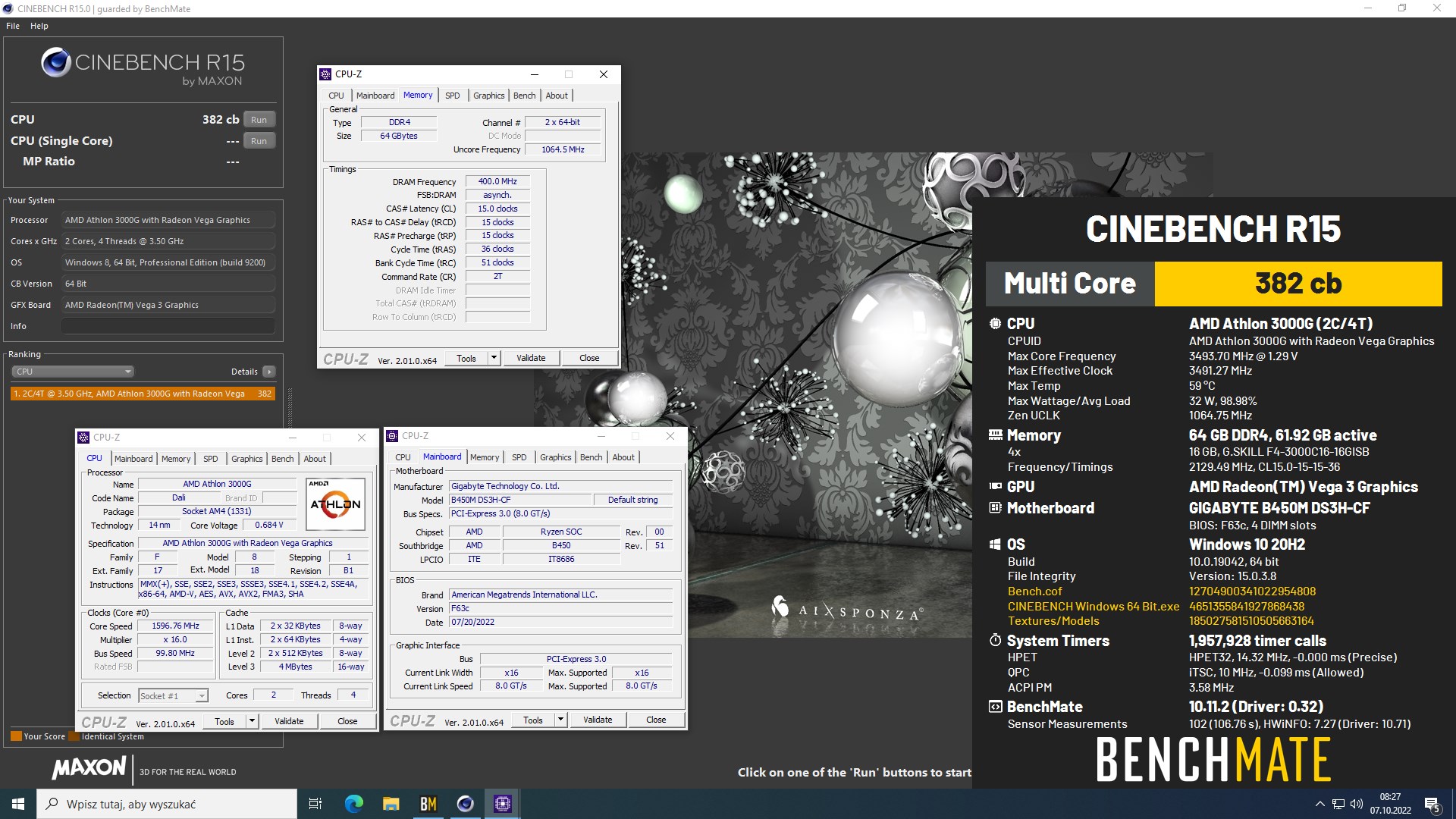Viewport: 1456px width, 819px height.
Task: Open the Socket #1 selection dropdown
Action: (173, 695)
